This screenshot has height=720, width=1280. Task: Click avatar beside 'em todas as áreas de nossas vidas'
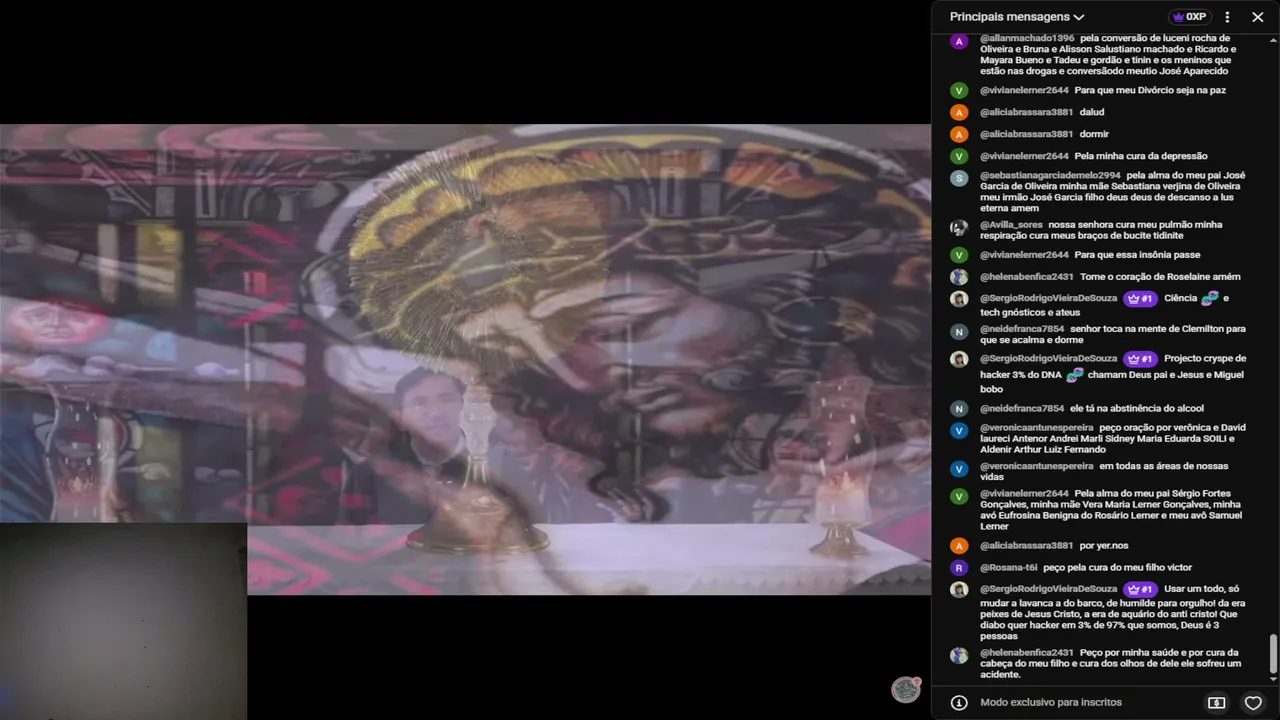coord(959,469)
